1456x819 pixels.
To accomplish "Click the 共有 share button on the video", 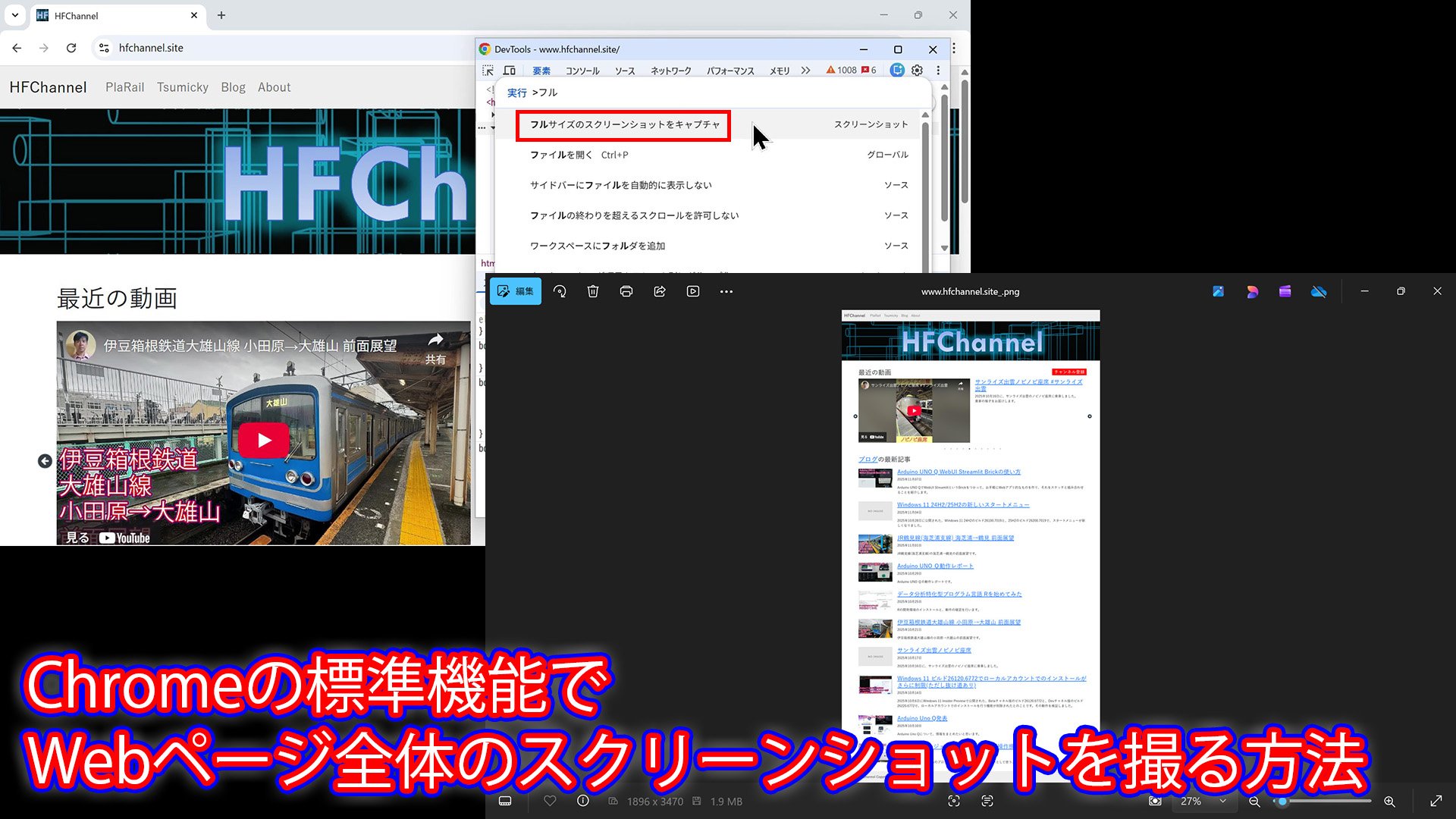I will point(435,348).
